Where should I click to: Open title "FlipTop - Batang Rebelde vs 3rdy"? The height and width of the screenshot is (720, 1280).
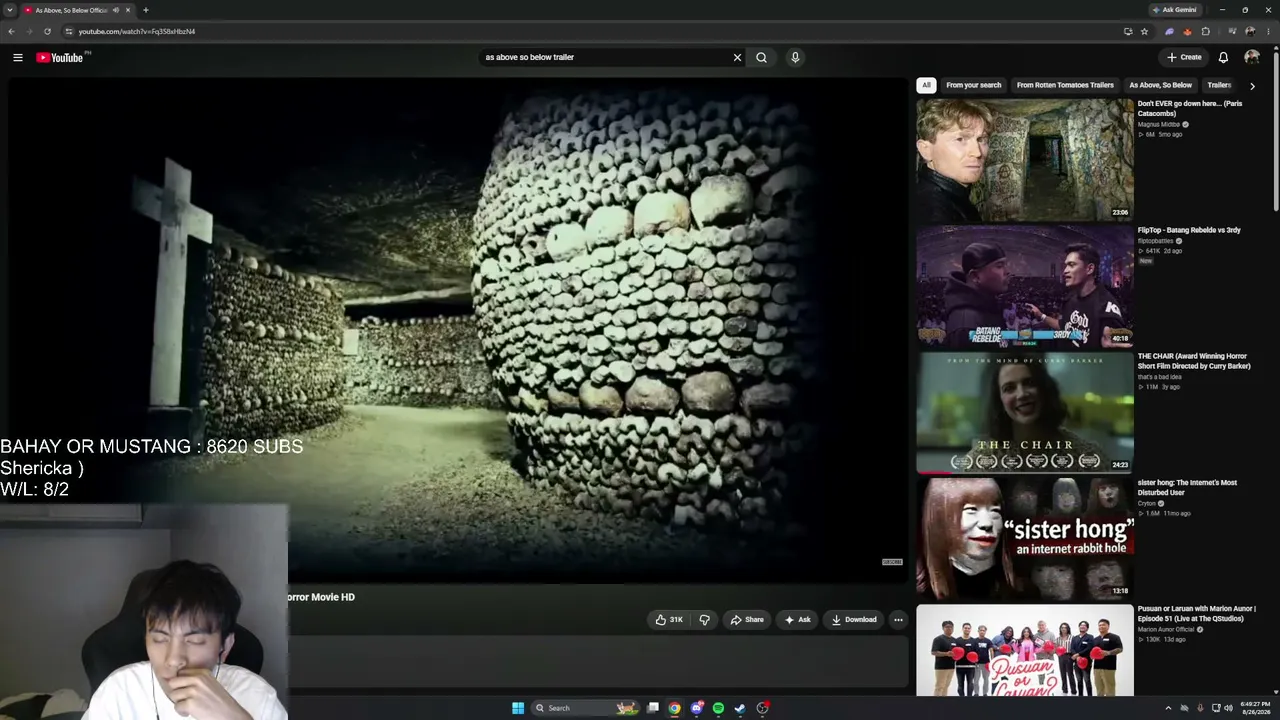(1189, 230)
